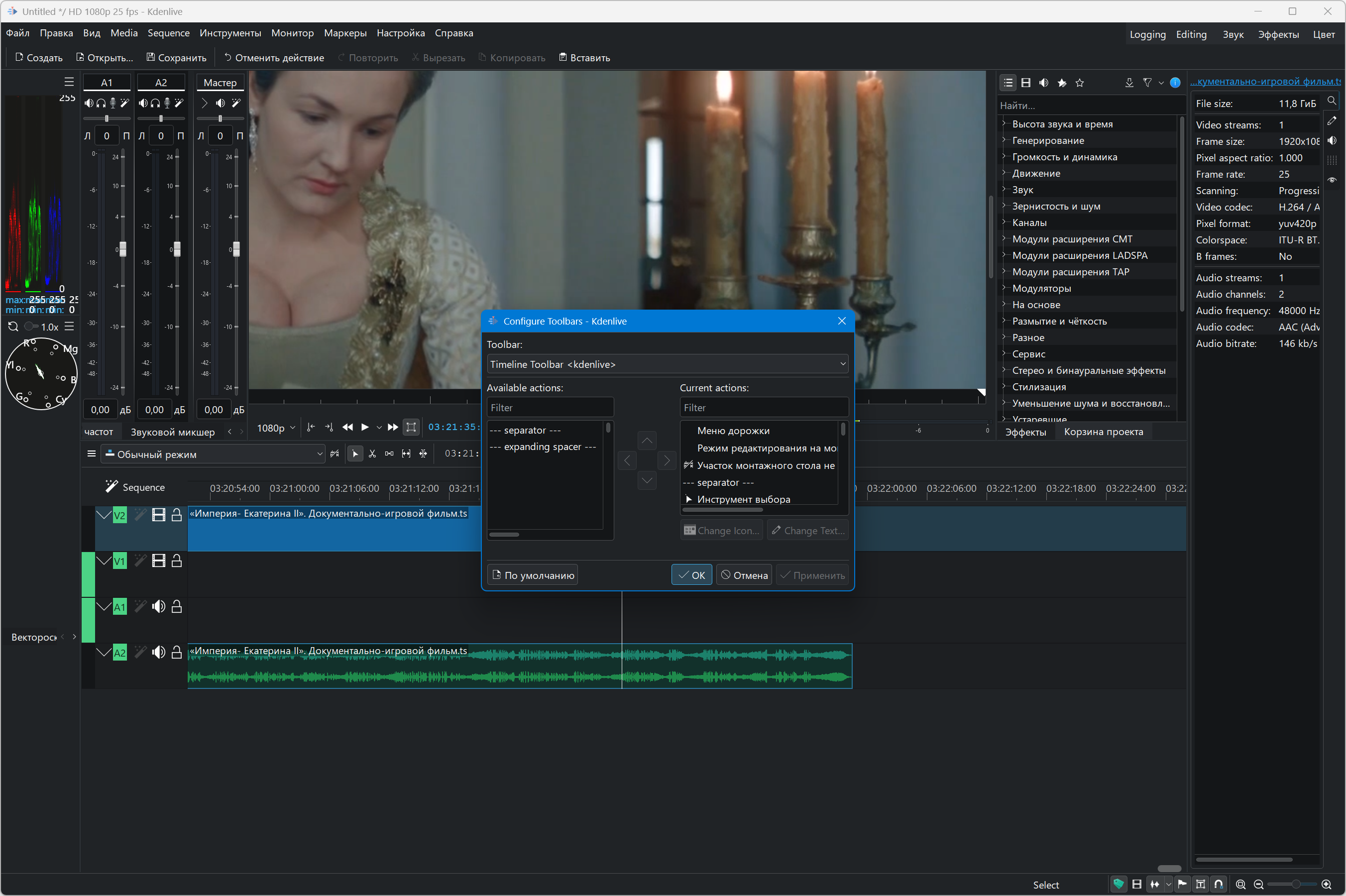
Task: Click the spacer tool icon in timeline toolbar
Action: [x=389, y=453]
